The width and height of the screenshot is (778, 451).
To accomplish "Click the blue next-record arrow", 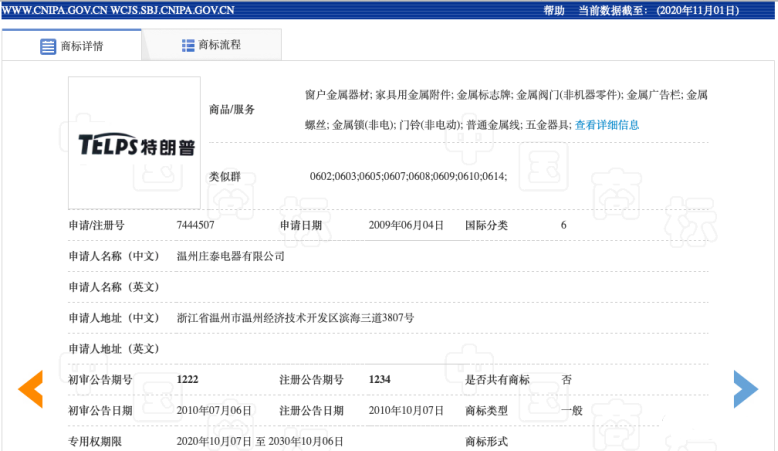I will [x=745, y=388].
